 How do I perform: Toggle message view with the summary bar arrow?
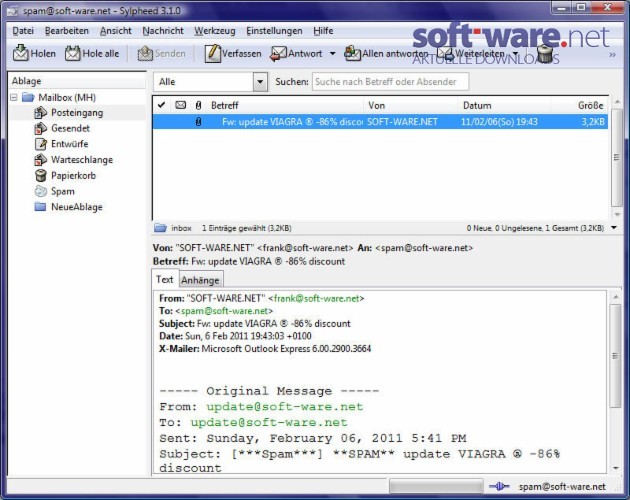coord(614,228)
